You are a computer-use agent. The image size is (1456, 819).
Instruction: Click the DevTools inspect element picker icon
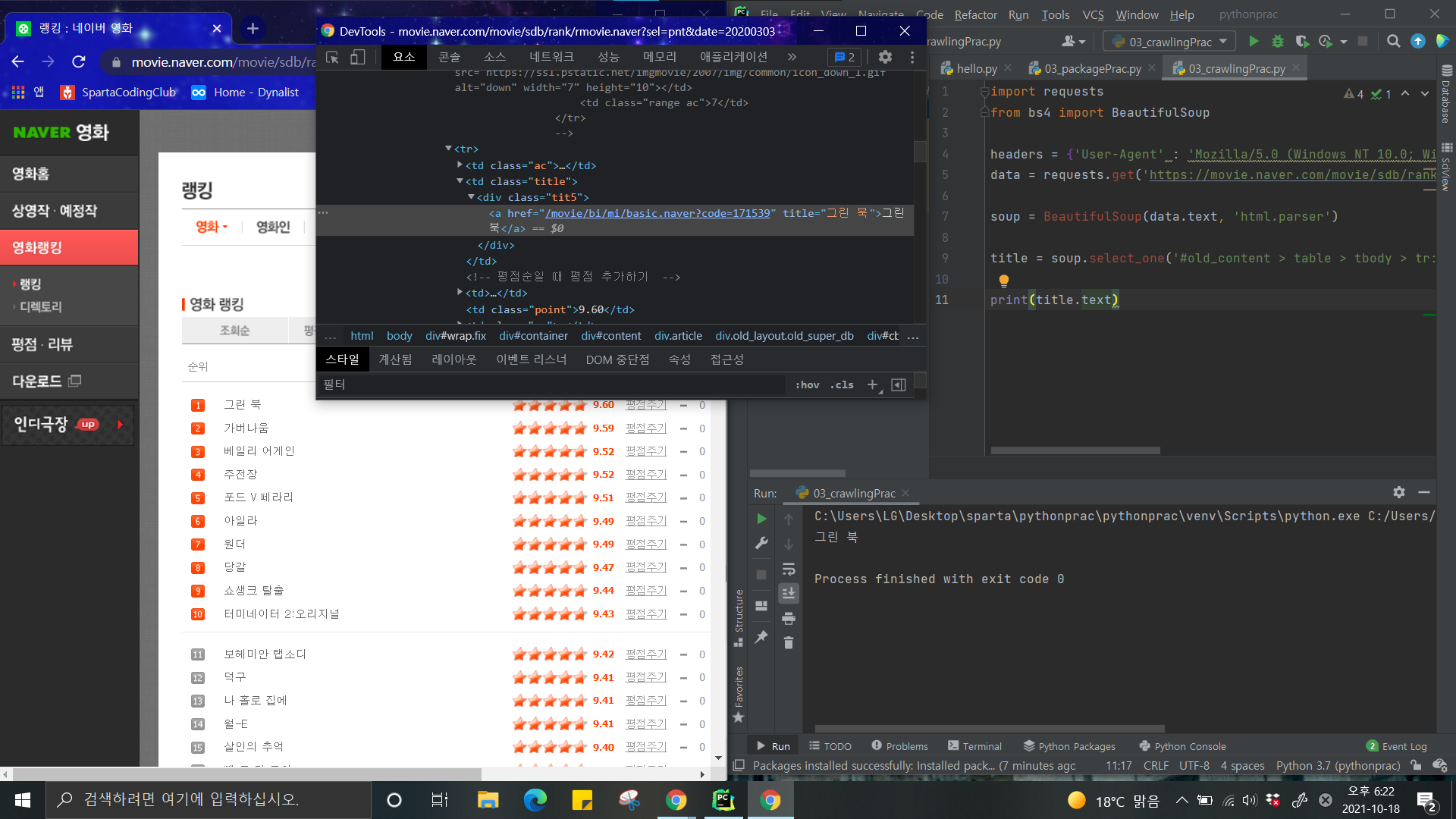tap(332, 58)
